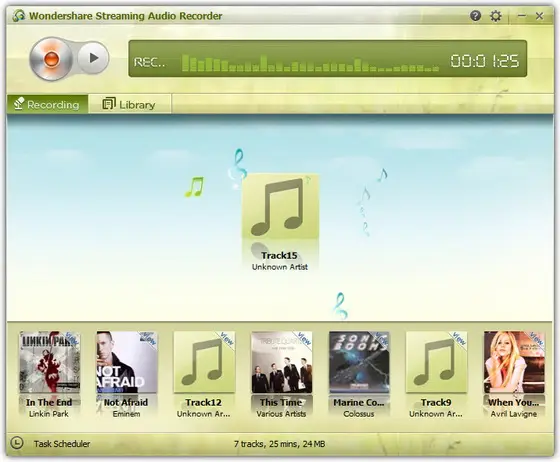Click View ribbon on Track12 cover
This screenshot has width=560, height=462.
click(x=226, y=338)
